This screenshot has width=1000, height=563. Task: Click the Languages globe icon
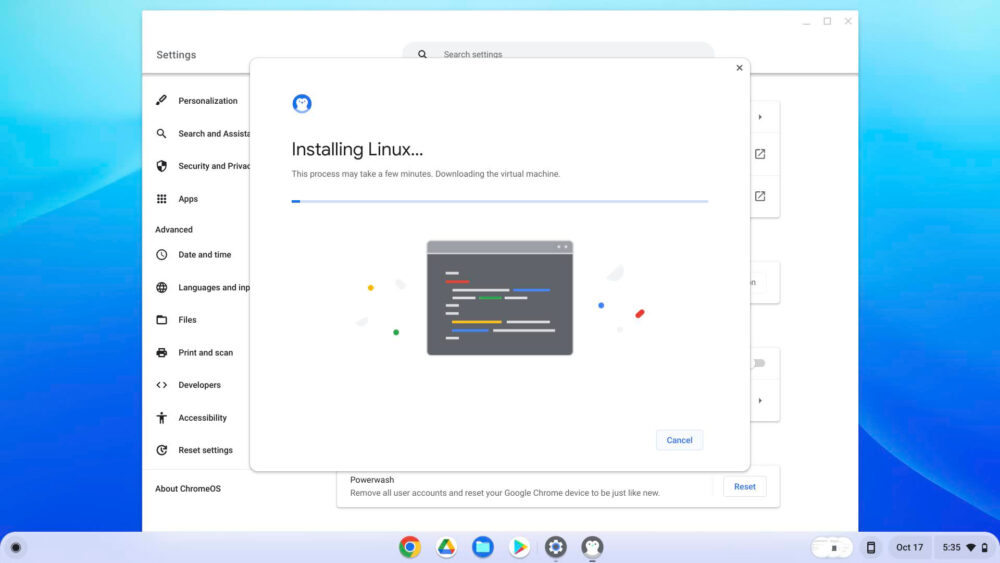(x=161, y=288)
